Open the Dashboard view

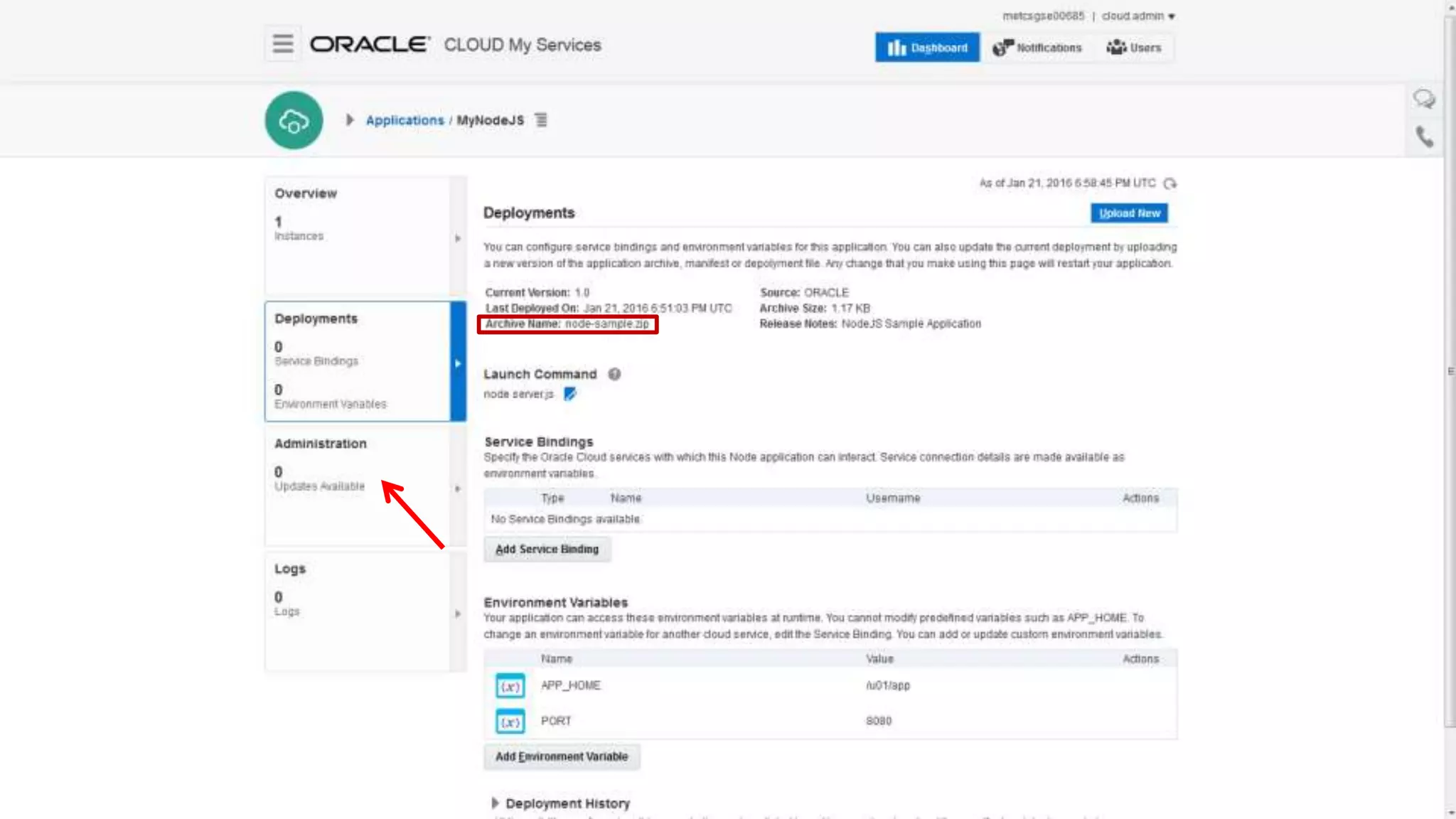point(927,48)
